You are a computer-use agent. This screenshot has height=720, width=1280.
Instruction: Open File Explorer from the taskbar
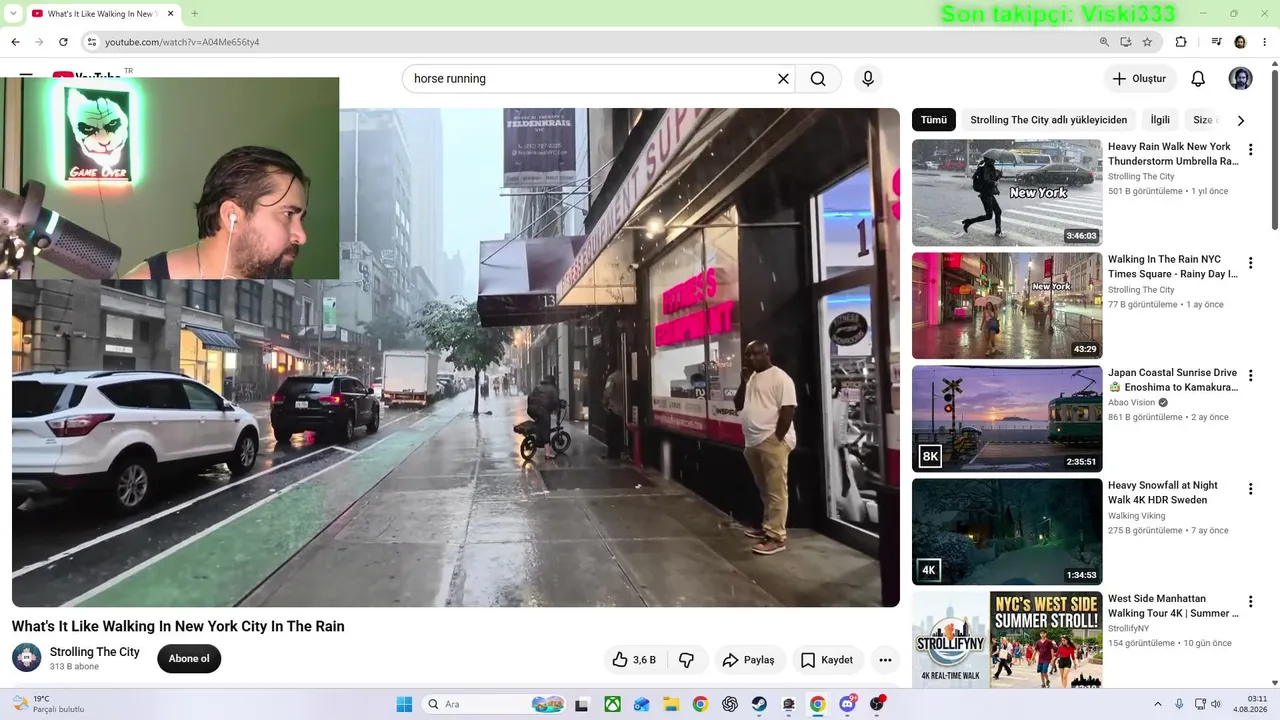tap(670, 704)
